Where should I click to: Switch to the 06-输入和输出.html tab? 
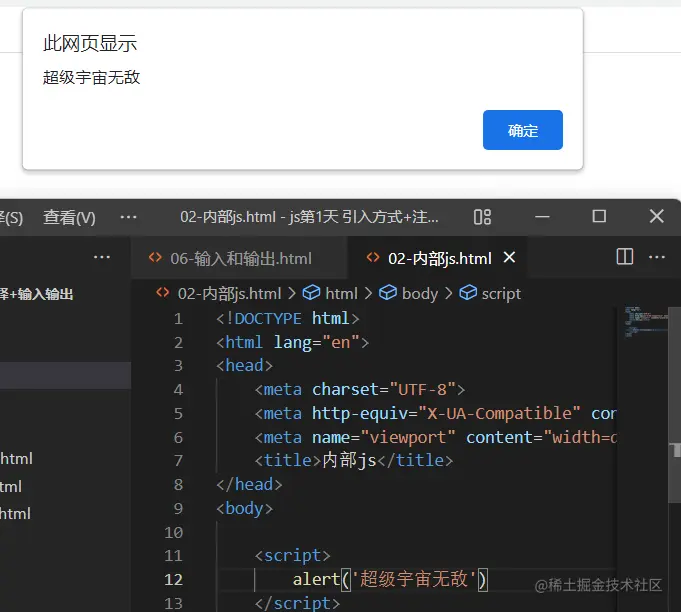239,258
